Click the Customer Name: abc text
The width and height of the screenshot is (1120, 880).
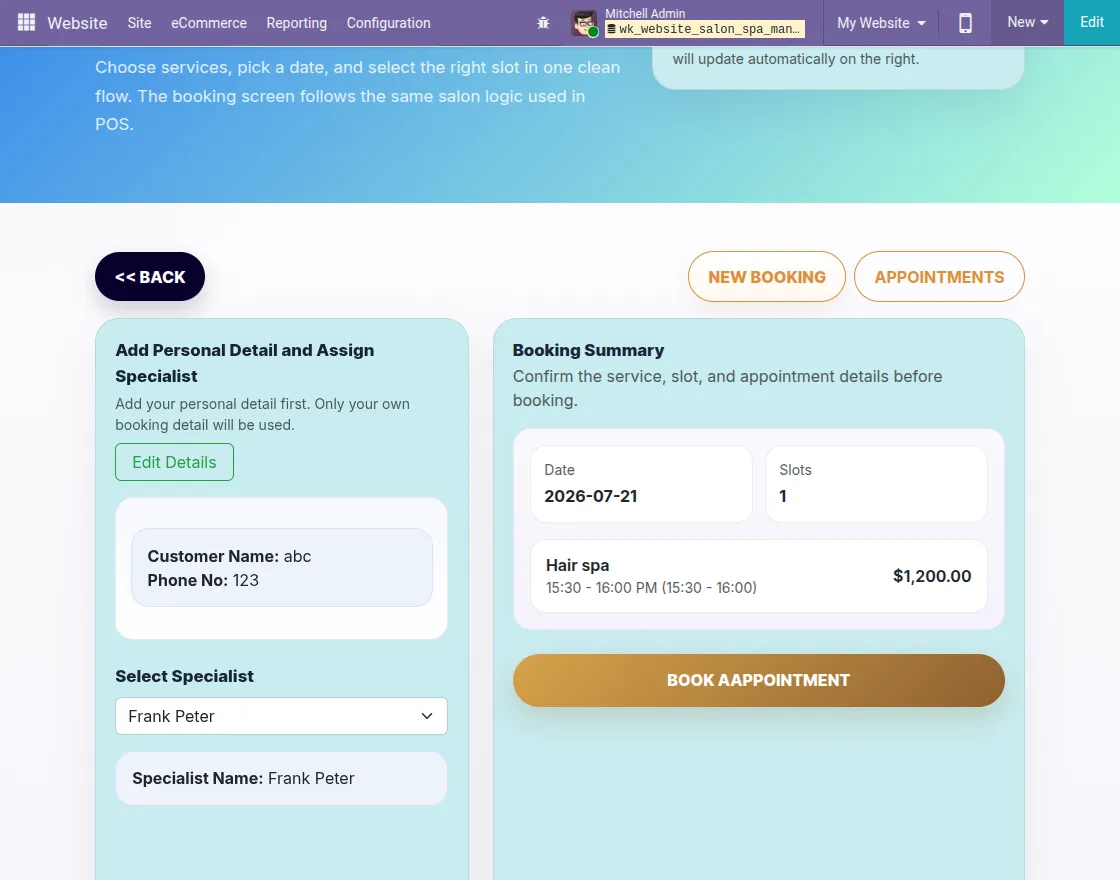click(x=229, y=556)
